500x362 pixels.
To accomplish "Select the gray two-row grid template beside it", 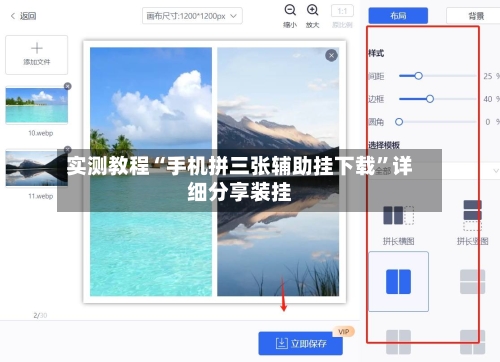I will pos(473,282).
